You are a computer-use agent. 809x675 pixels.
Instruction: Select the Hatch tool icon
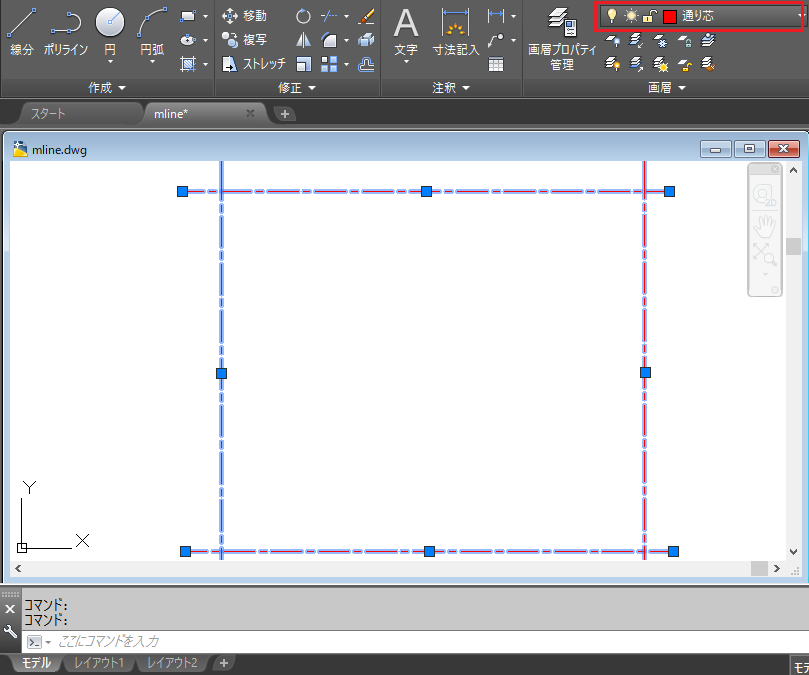tap(188, 64)
